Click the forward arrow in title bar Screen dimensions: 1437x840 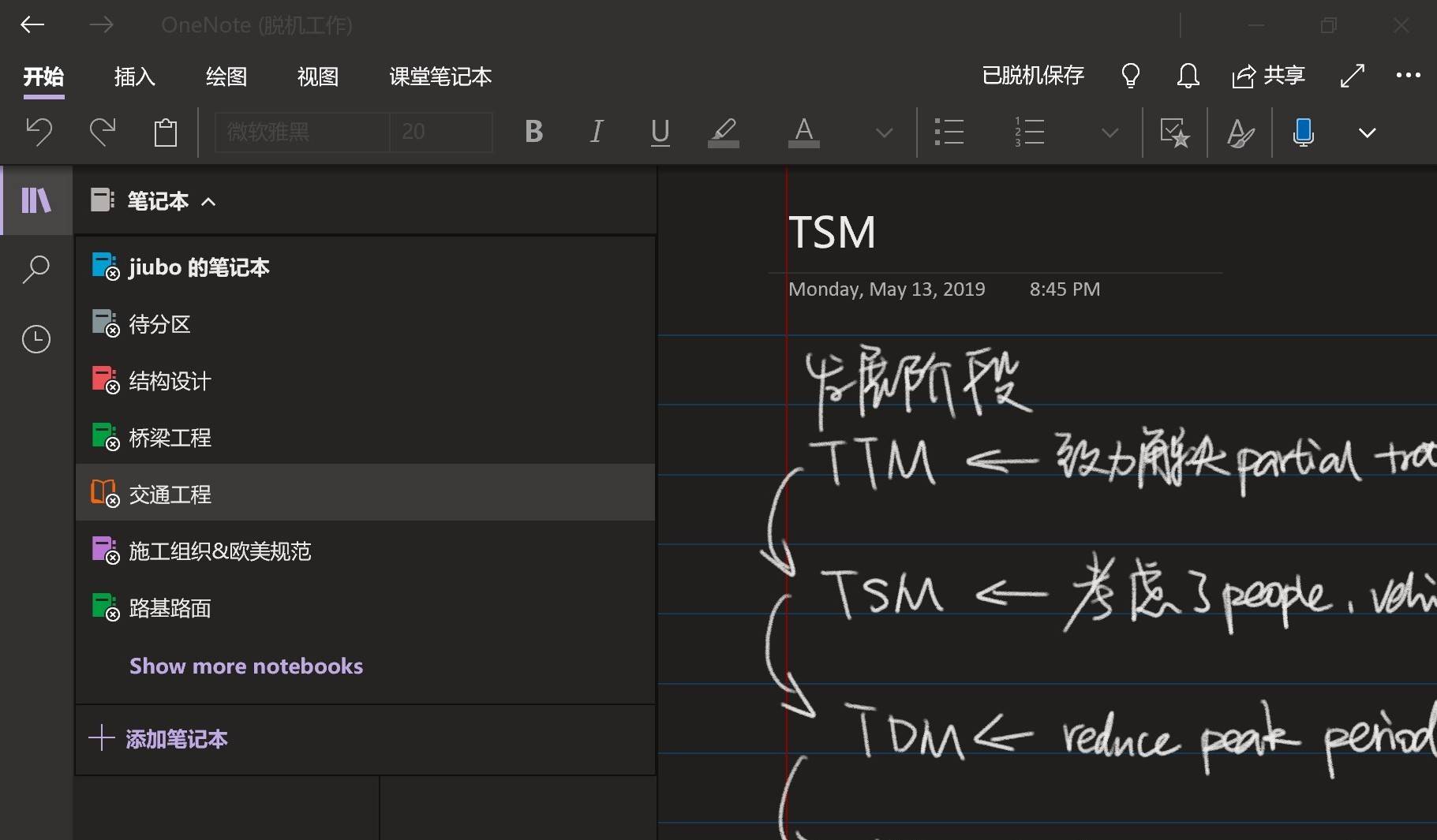click(x=101, y=25)
